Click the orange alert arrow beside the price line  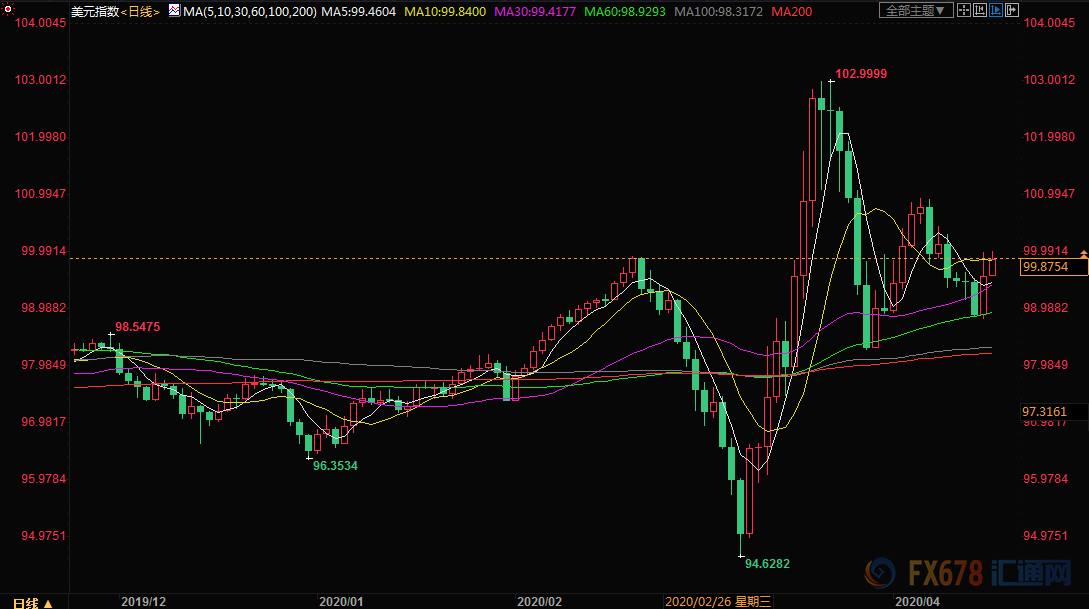tap(1085, 250)
